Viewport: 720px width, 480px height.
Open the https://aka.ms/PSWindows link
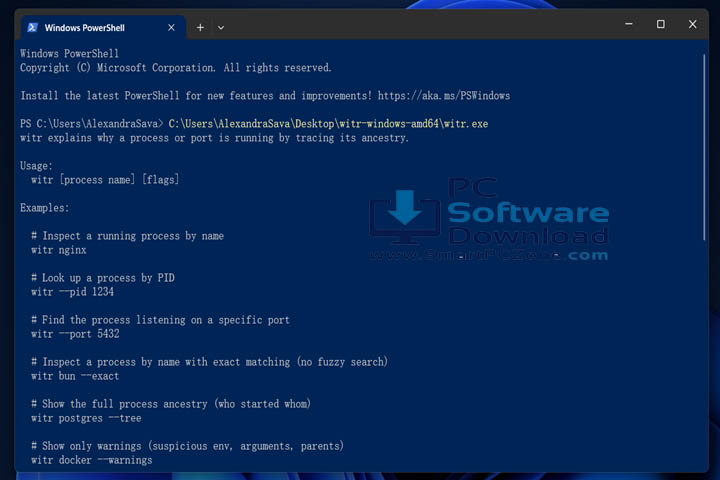coord(444,96)
